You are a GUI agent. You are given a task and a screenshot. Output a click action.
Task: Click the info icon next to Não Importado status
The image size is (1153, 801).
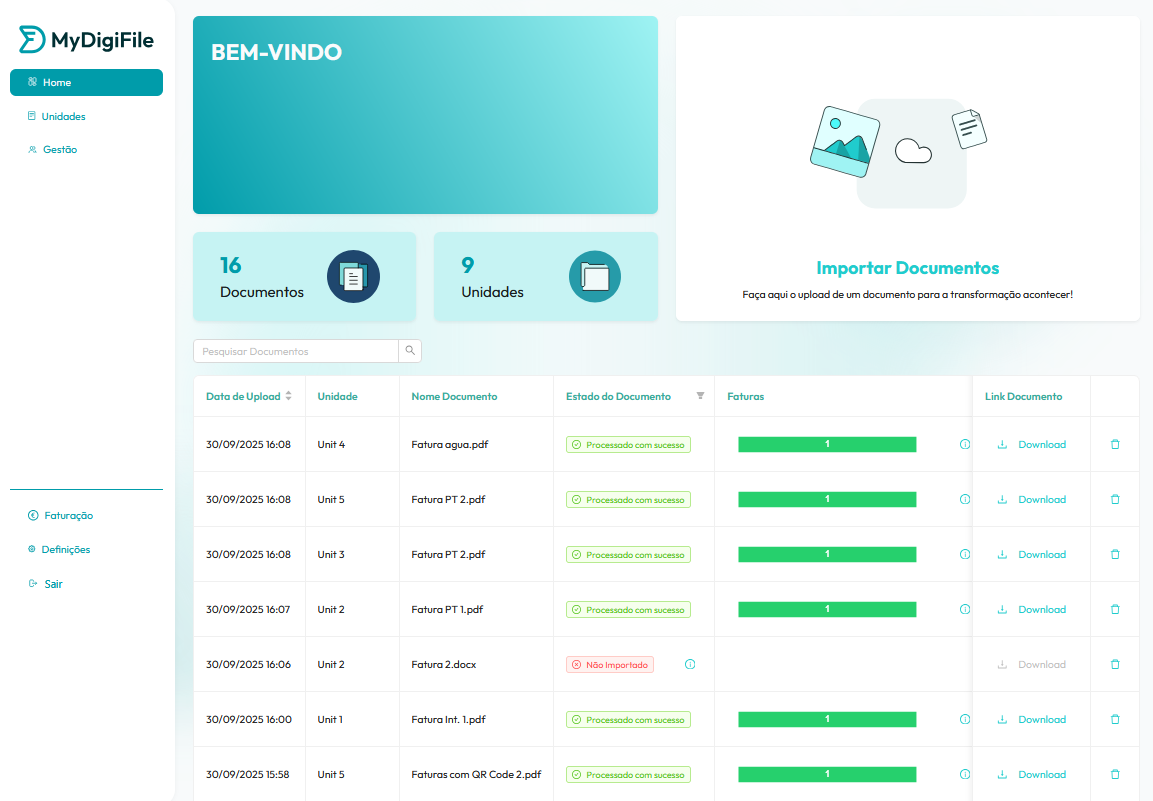tap(690, 663)
